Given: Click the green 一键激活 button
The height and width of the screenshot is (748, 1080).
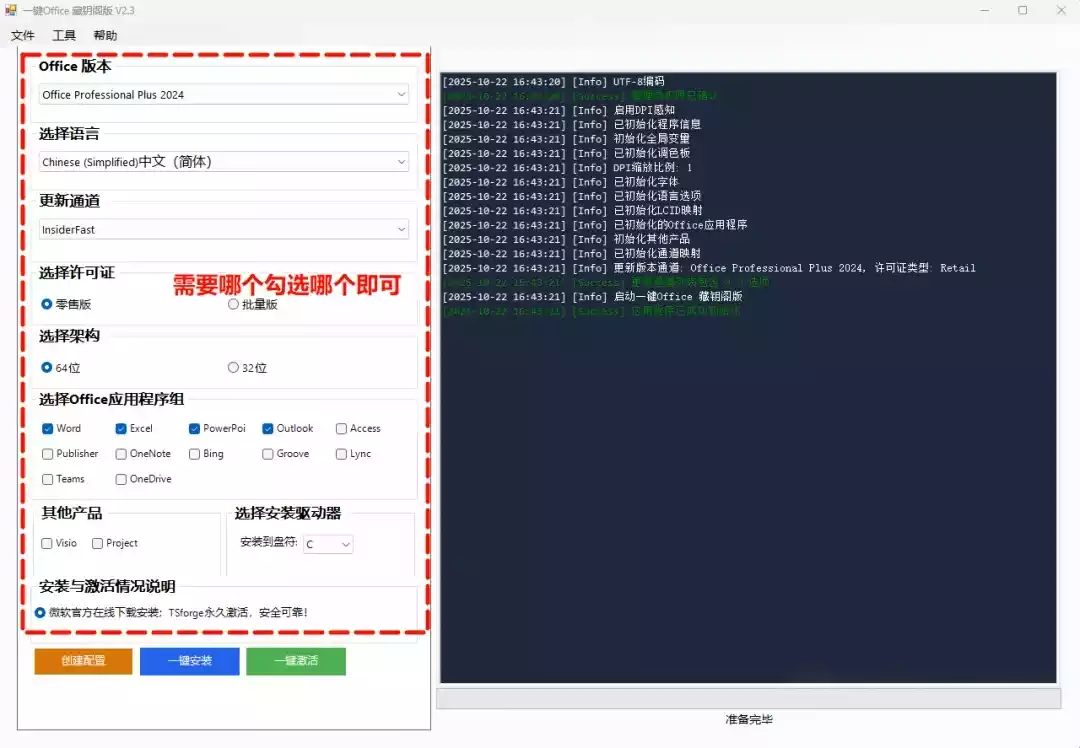Looking at the screenshot, I should (296, 661).
